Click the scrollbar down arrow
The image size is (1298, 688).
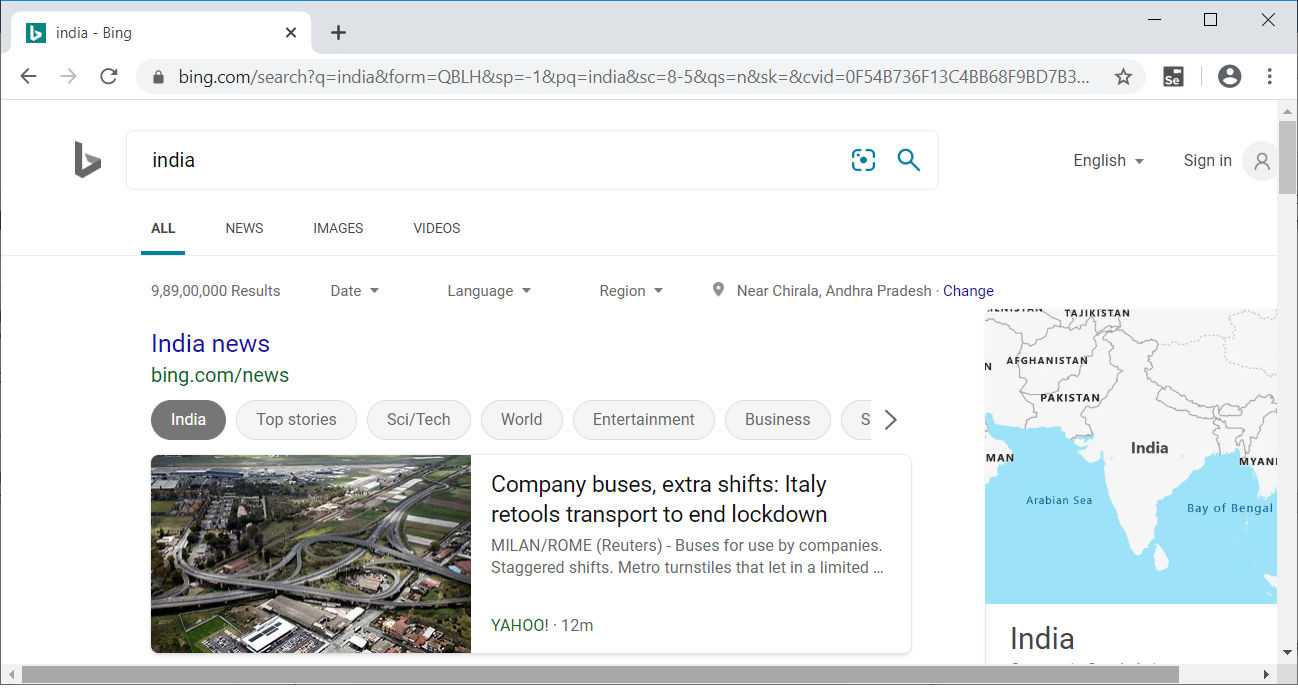click(x=1287, y=652)
